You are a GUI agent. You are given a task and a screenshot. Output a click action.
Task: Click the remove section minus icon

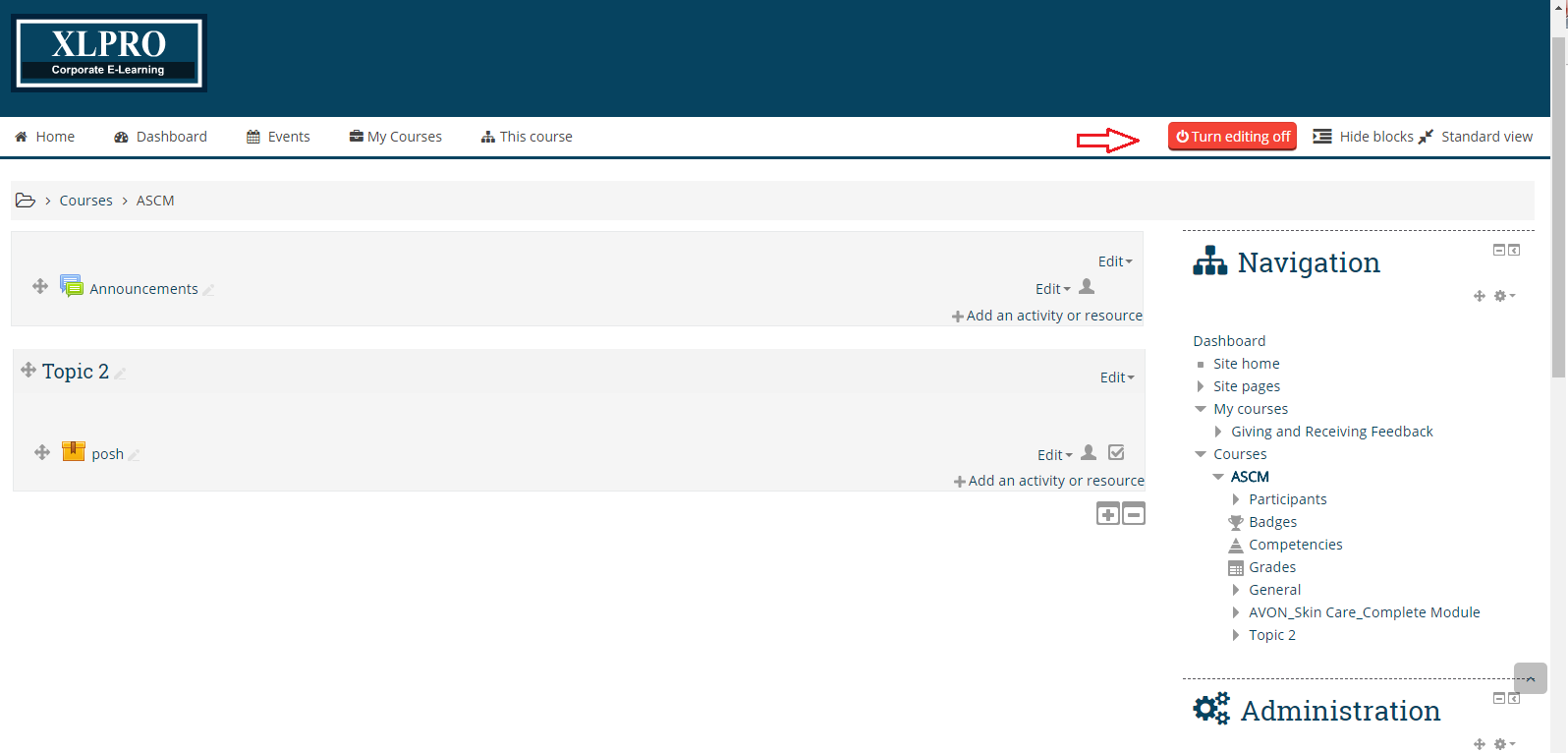[x=1134, y=514]
